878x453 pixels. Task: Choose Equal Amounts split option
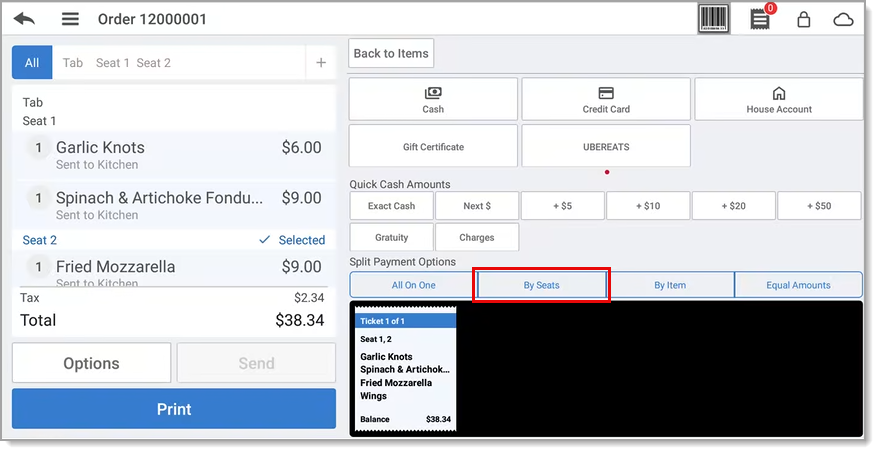tap(798, 285)
